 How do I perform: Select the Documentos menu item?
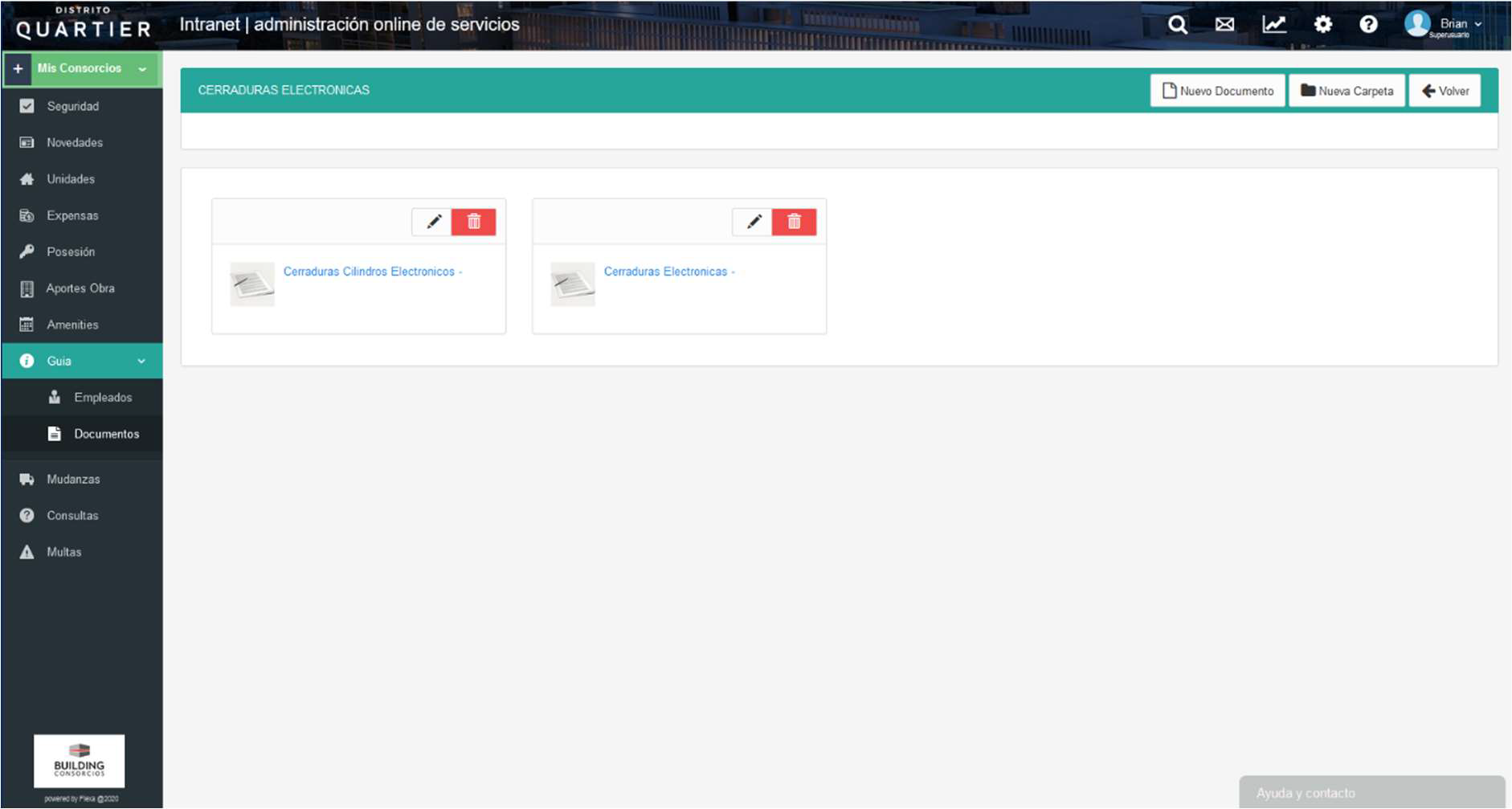click(x=105, y=434)
